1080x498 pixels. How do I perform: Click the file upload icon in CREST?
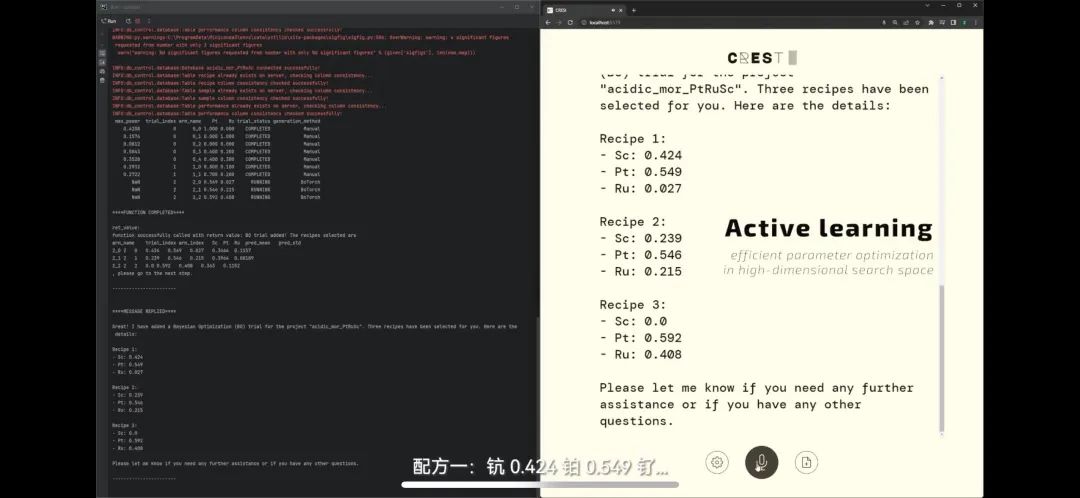806,462
